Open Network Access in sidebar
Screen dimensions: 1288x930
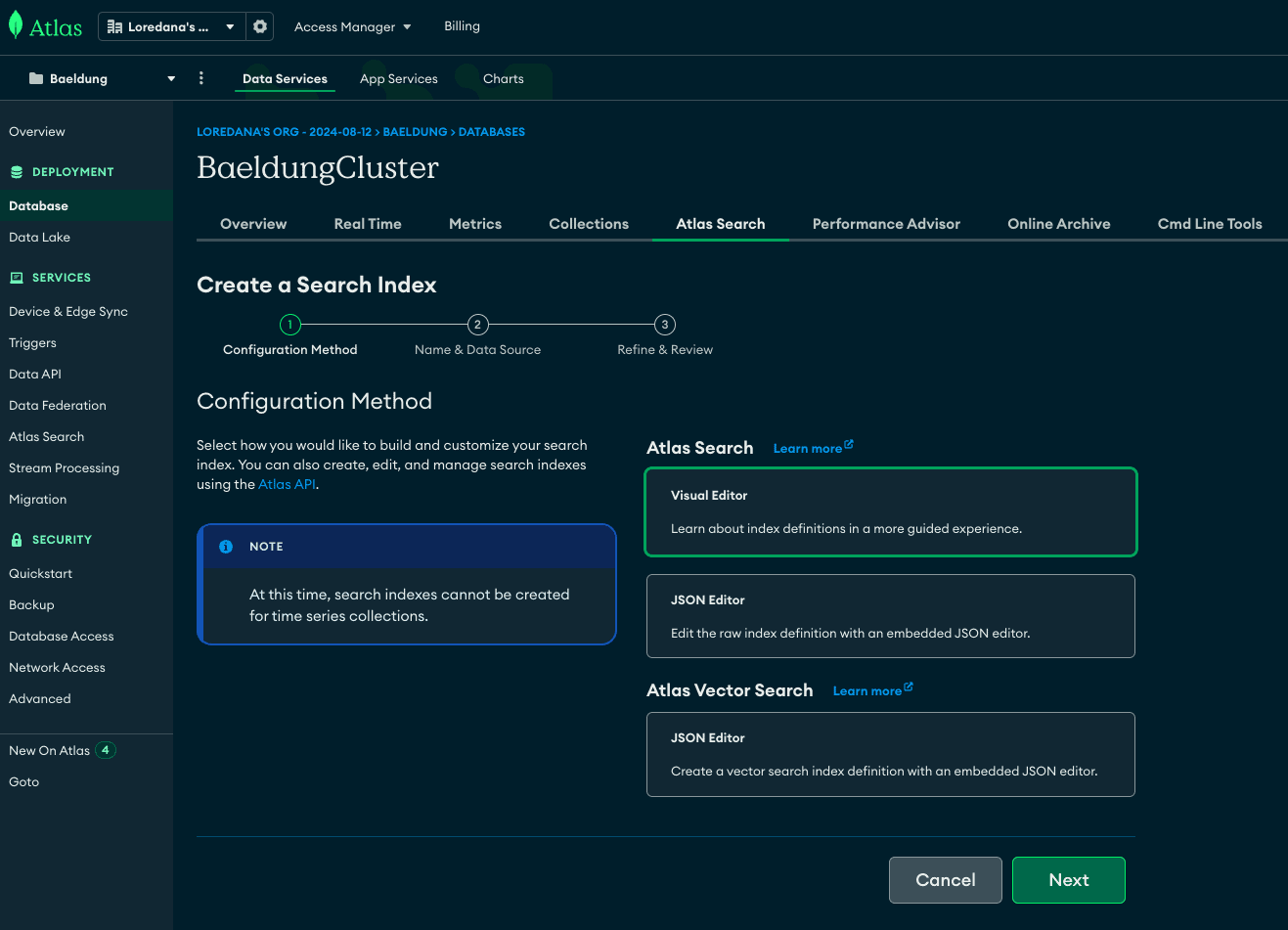(x=57, y=668)
